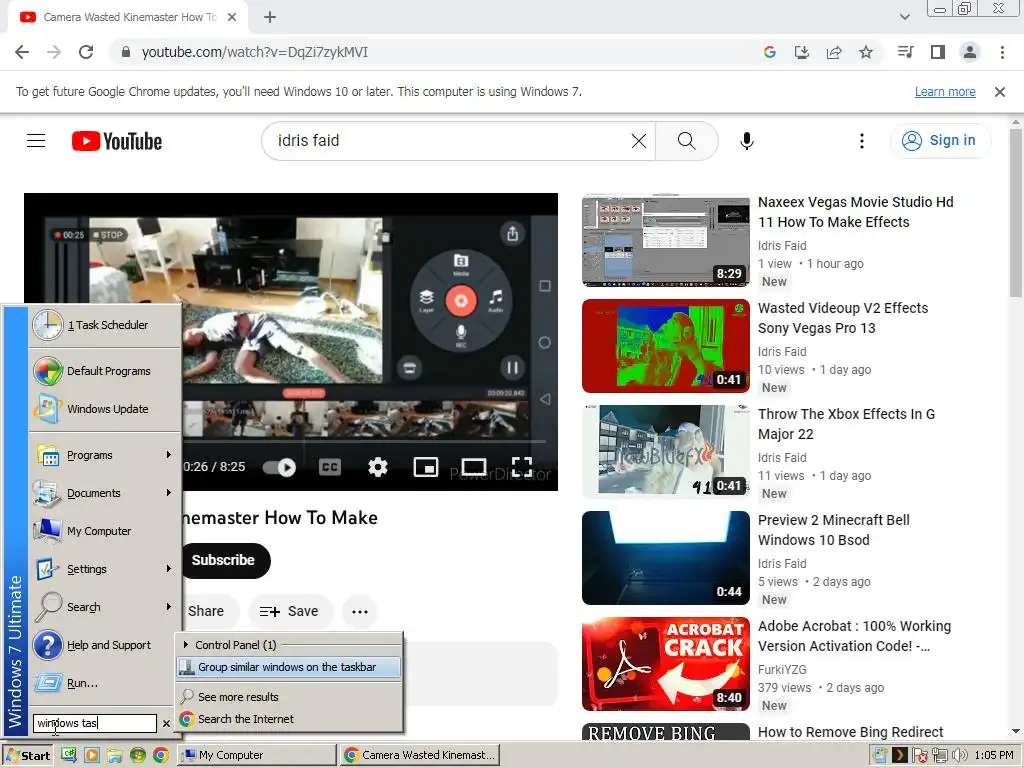This screenshot has width=1024, height=768.
Task: Click the Chrome address bar URL
Action: pyautogui.click(x=255, y=52)
